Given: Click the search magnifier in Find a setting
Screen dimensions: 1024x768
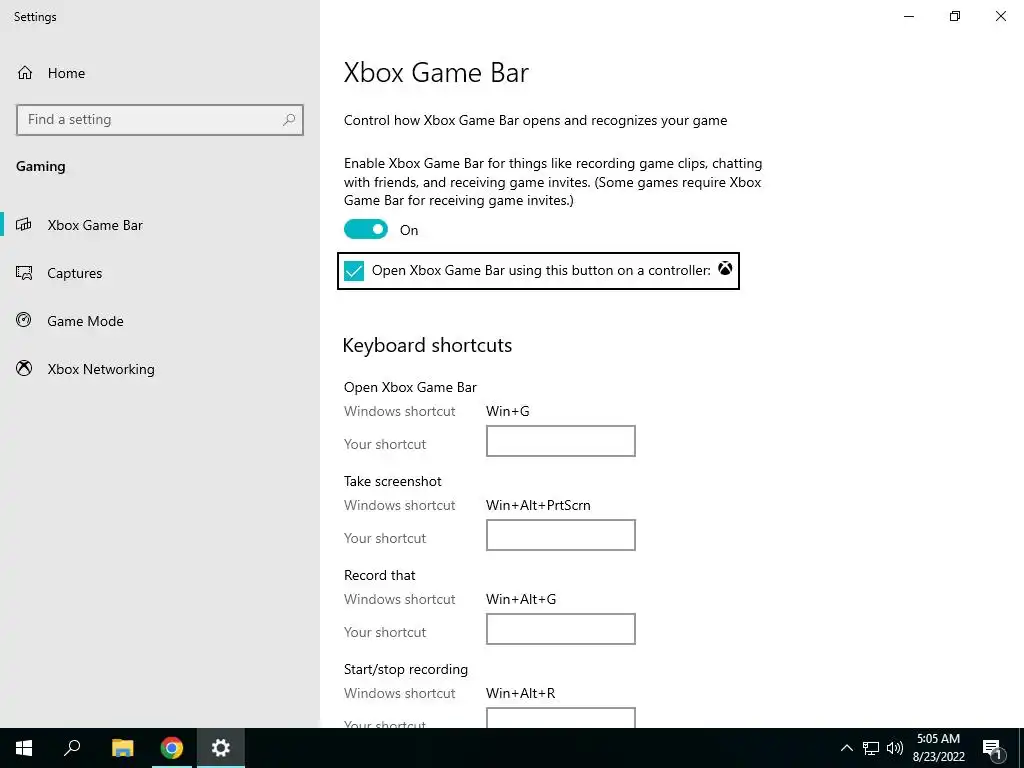Looking at the screenshot, I should point(289,120).
